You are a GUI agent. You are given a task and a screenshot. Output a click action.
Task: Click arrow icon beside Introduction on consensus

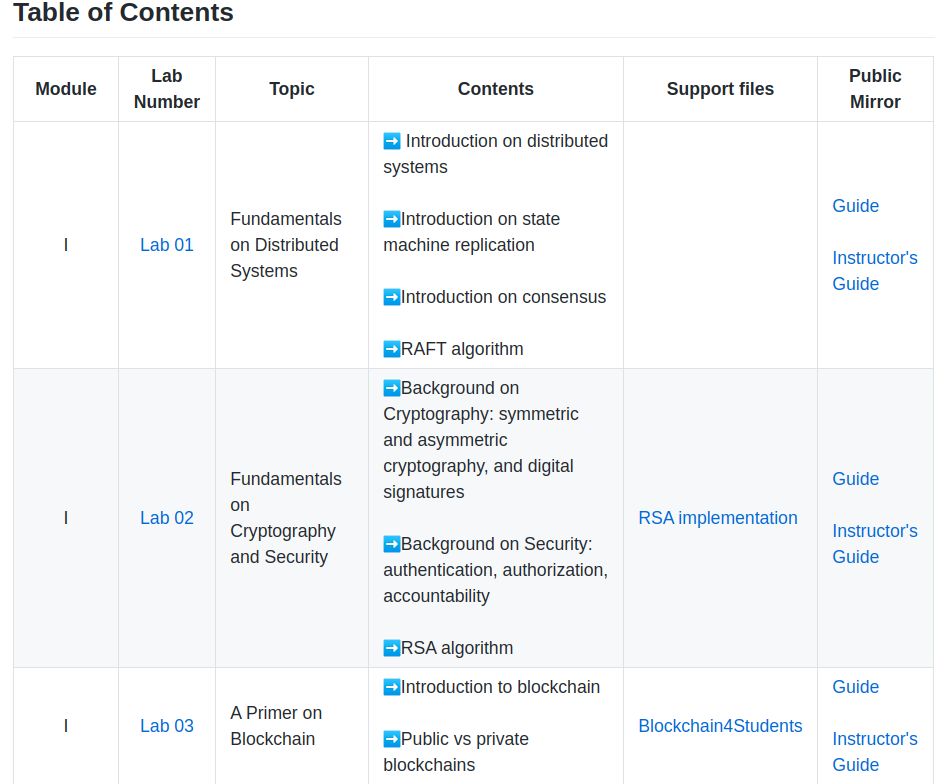[392, 297]
